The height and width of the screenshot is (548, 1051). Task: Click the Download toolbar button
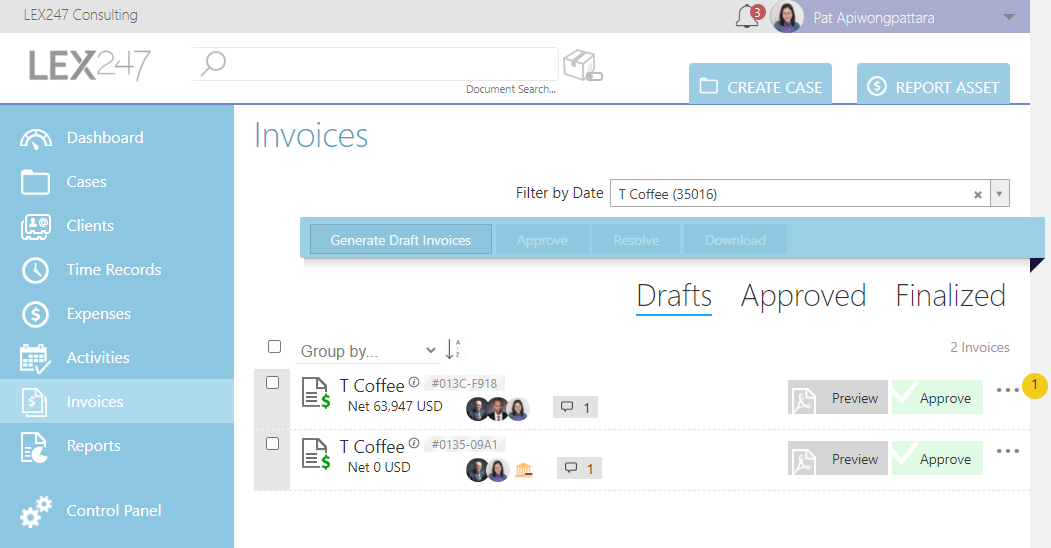[735, 240]
